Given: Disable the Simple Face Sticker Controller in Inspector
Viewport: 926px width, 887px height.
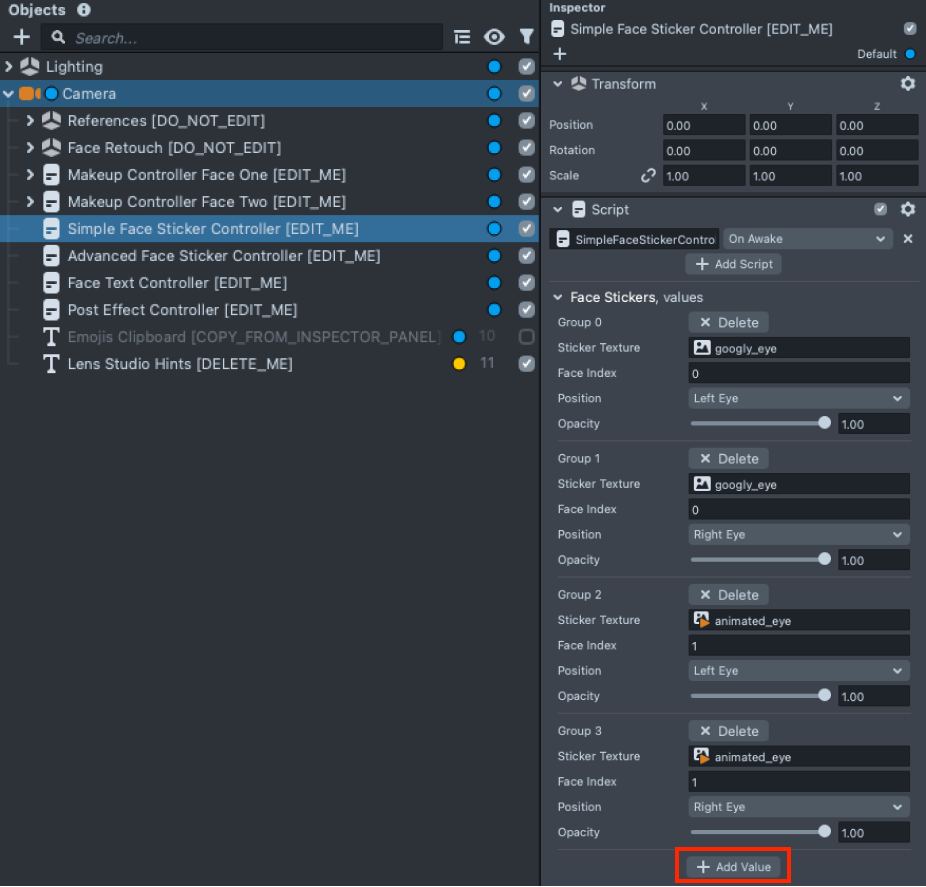Looking at the screenshot, I should pos(910,29).
